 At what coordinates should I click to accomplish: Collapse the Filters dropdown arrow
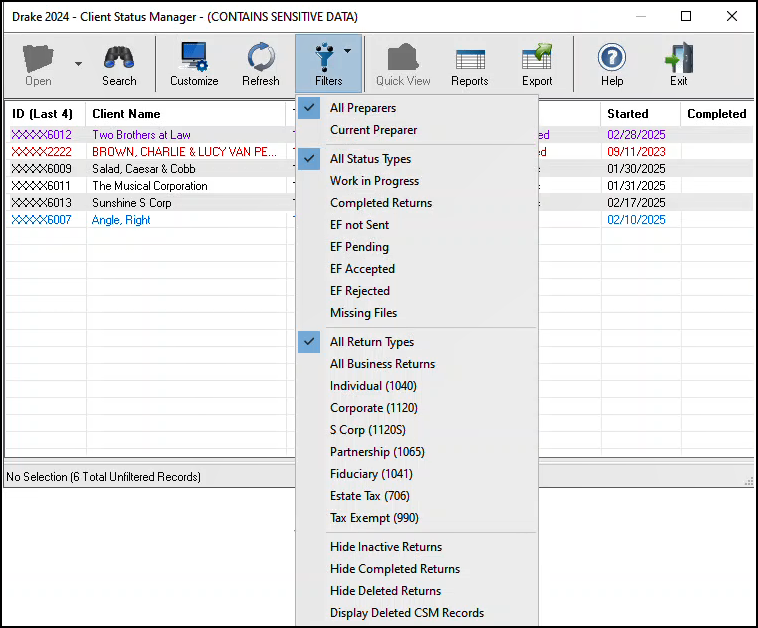[348, 51]
